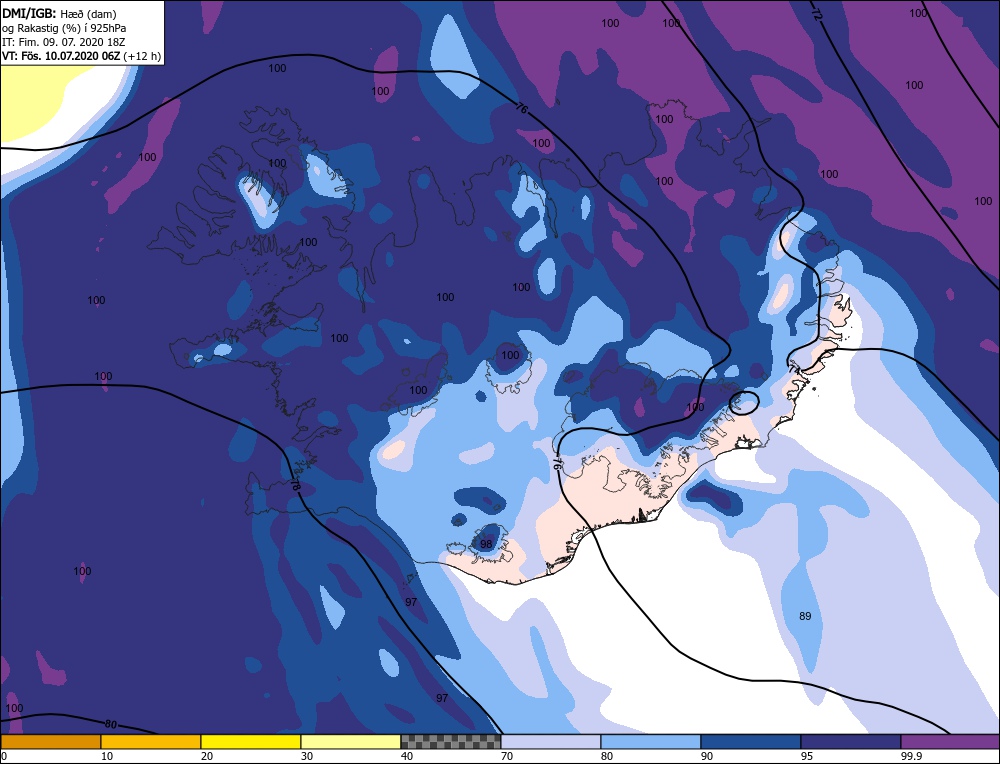1000x764 pixels.
Task: Click the legend tick value '10'
Action: click(x=107, y=756)
